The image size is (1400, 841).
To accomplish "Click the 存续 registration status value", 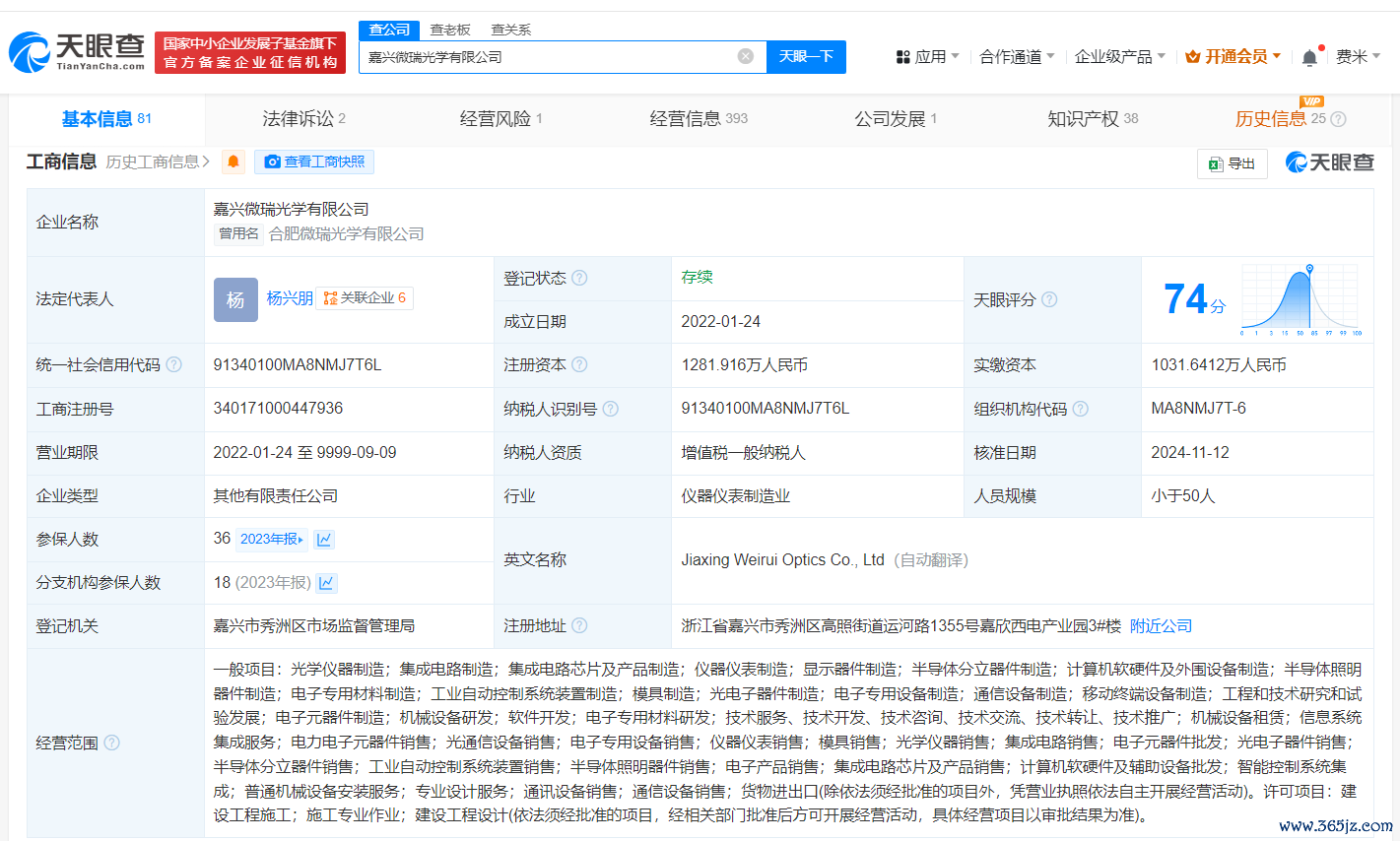I will click(697, 277).
